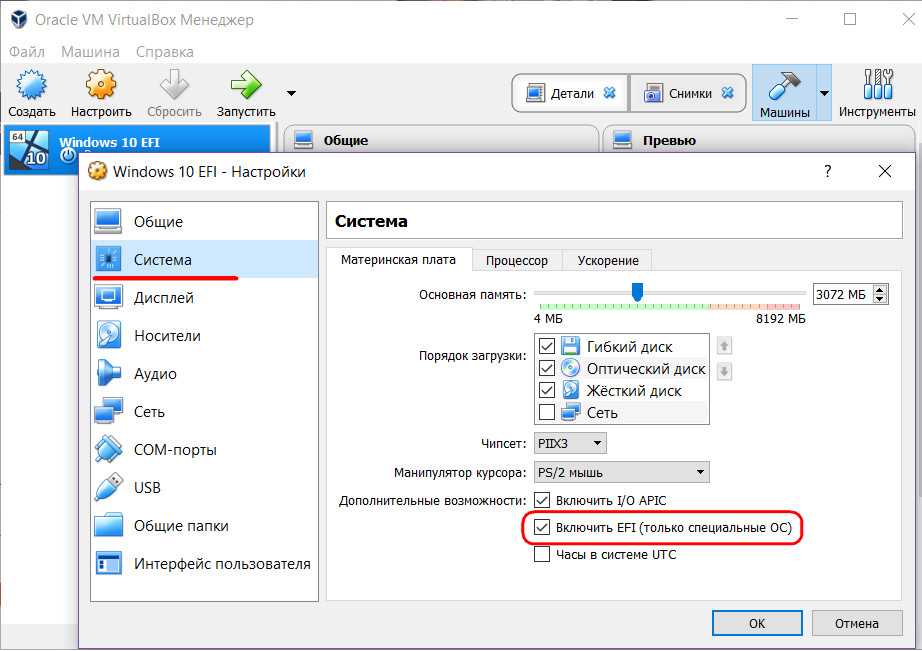This screenshot has height=651, width=922.
Task: Expand the arrow next to Запустить
Action: (291, 93)
